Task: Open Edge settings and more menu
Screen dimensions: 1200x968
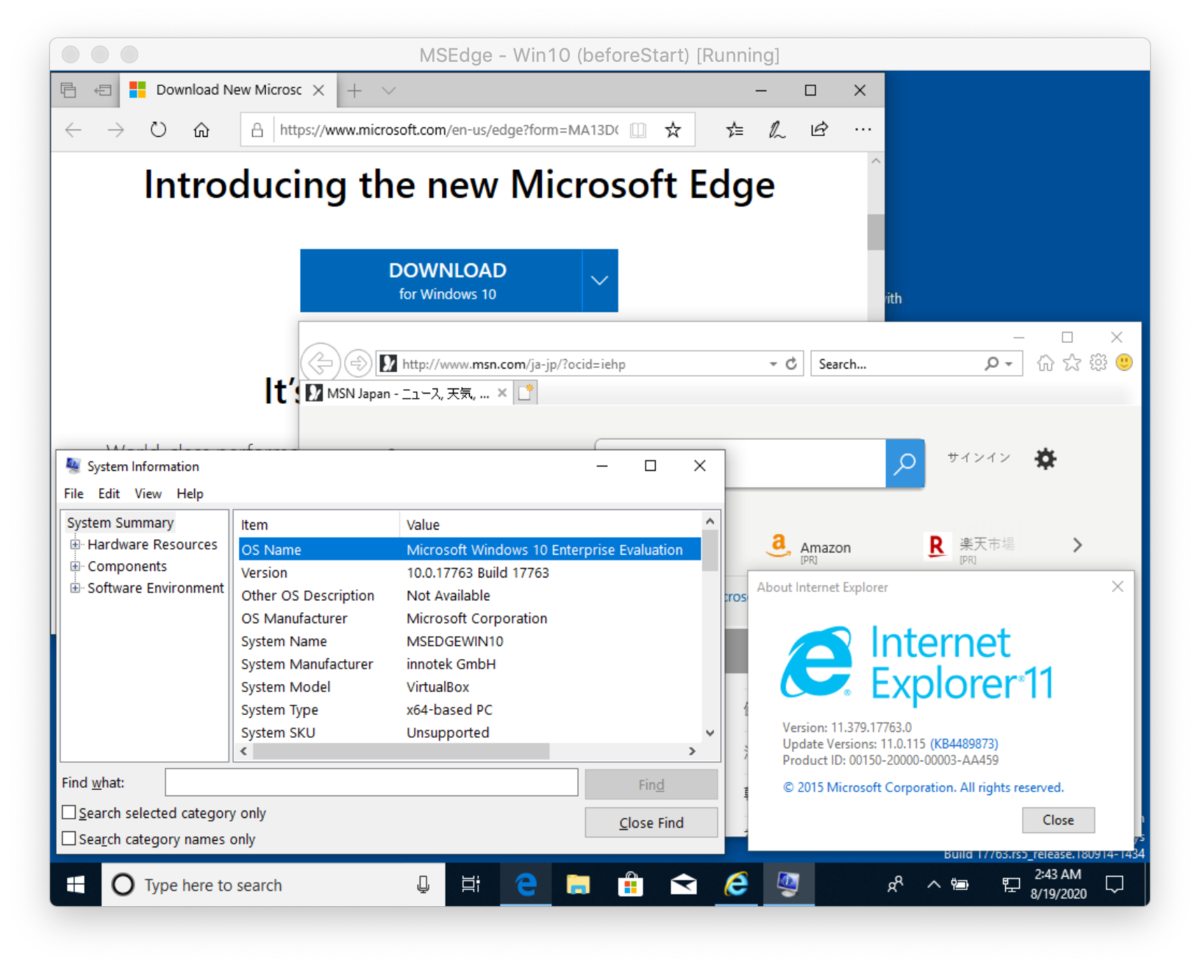Action: click(x=863, y=130)
